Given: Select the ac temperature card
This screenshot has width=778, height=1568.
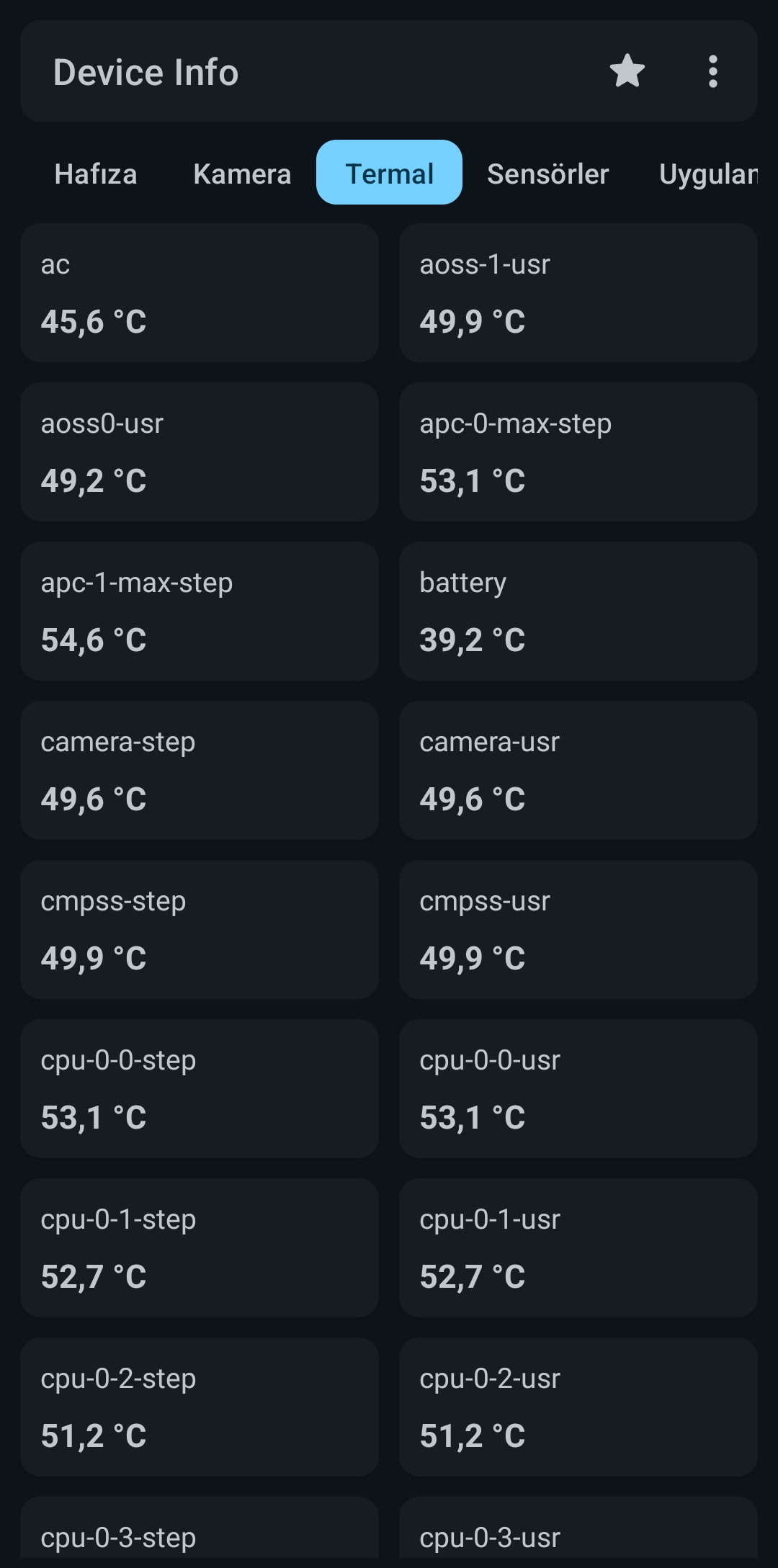Looking at the screenshot, I should point(200,292).
